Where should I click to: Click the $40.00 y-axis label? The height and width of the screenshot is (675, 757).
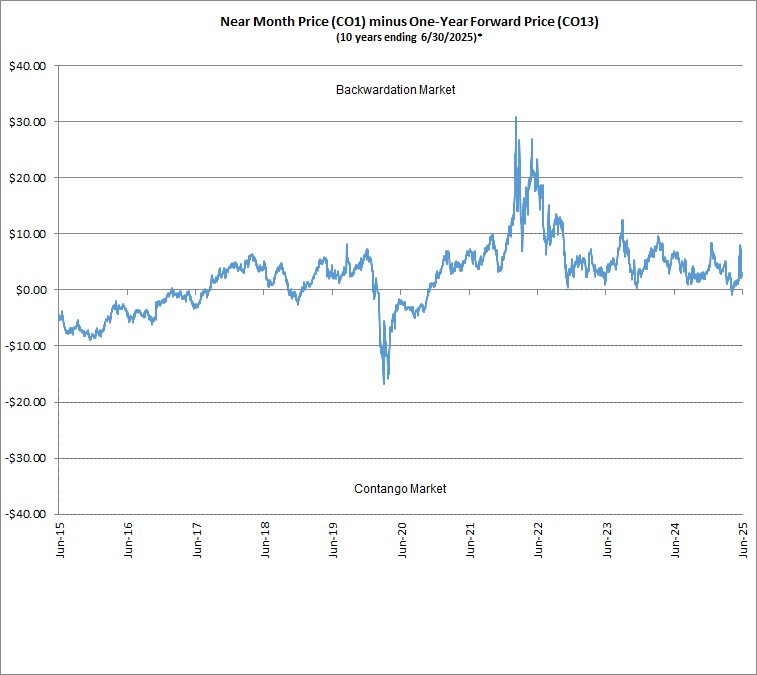pyautogui.click(x=28, y=66)
